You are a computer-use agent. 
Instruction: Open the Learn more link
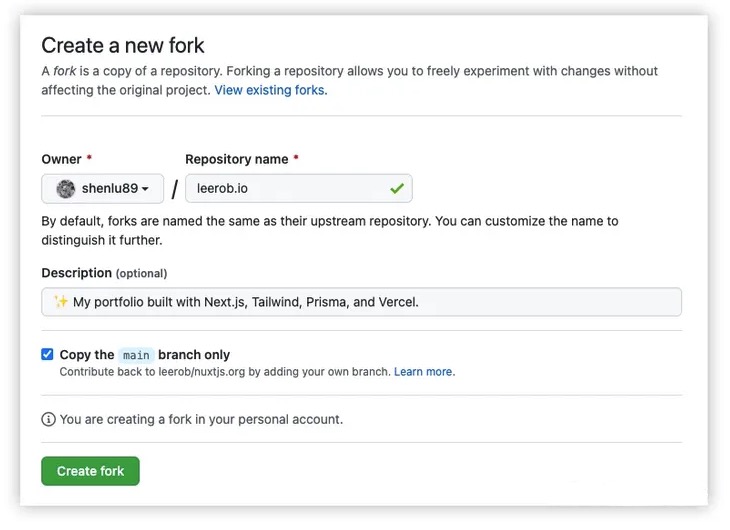(423, 372)
